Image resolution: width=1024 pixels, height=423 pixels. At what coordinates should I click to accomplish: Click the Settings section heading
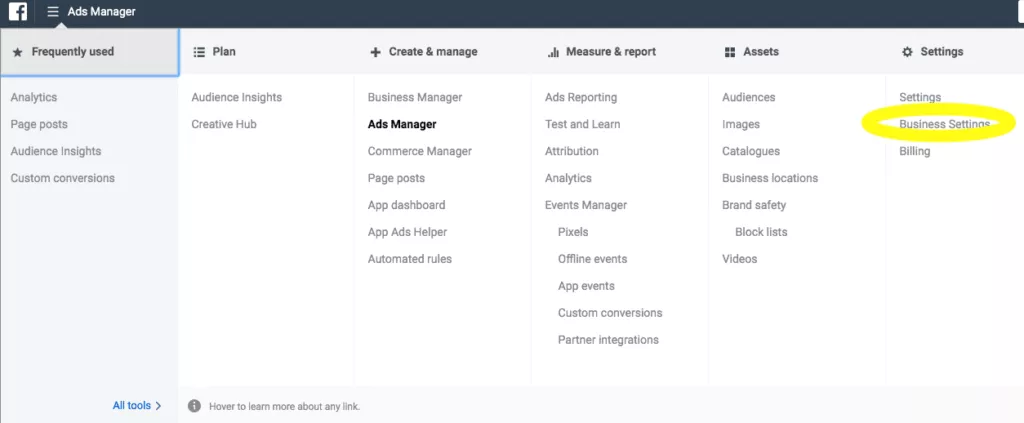click(942, 52)
